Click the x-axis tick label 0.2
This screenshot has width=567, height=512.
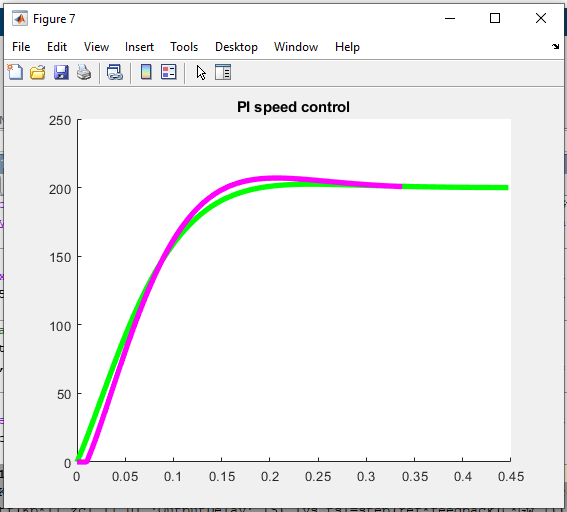coord(270,477)
